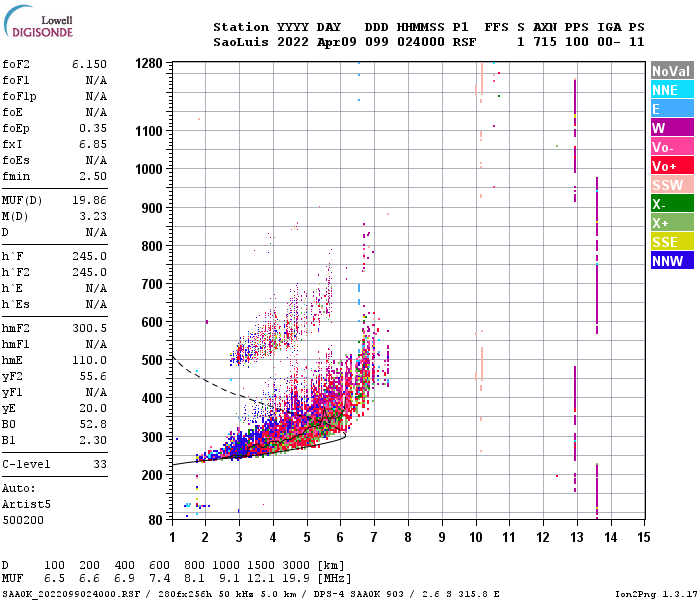Click the 024000 time value in header
Screen dimensions: 700x600
(x=421, y=42)
